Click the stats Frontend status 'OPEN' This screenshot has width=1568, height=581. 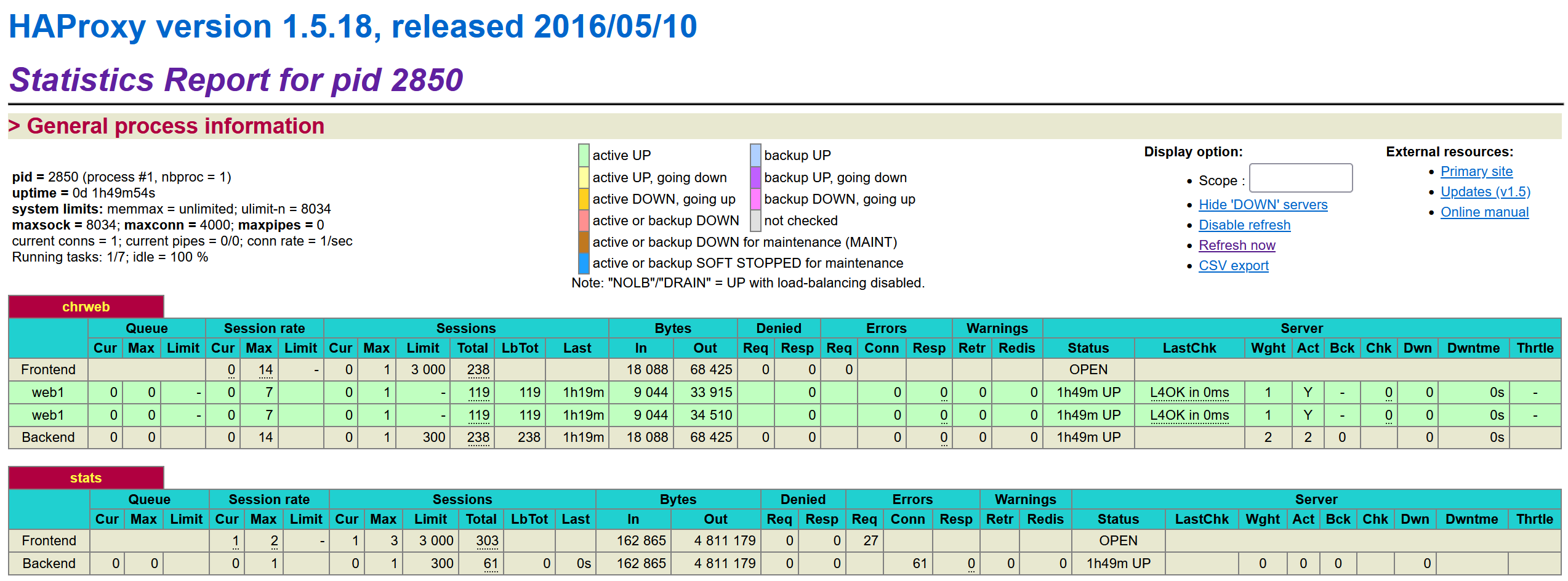pos(1119,540)
